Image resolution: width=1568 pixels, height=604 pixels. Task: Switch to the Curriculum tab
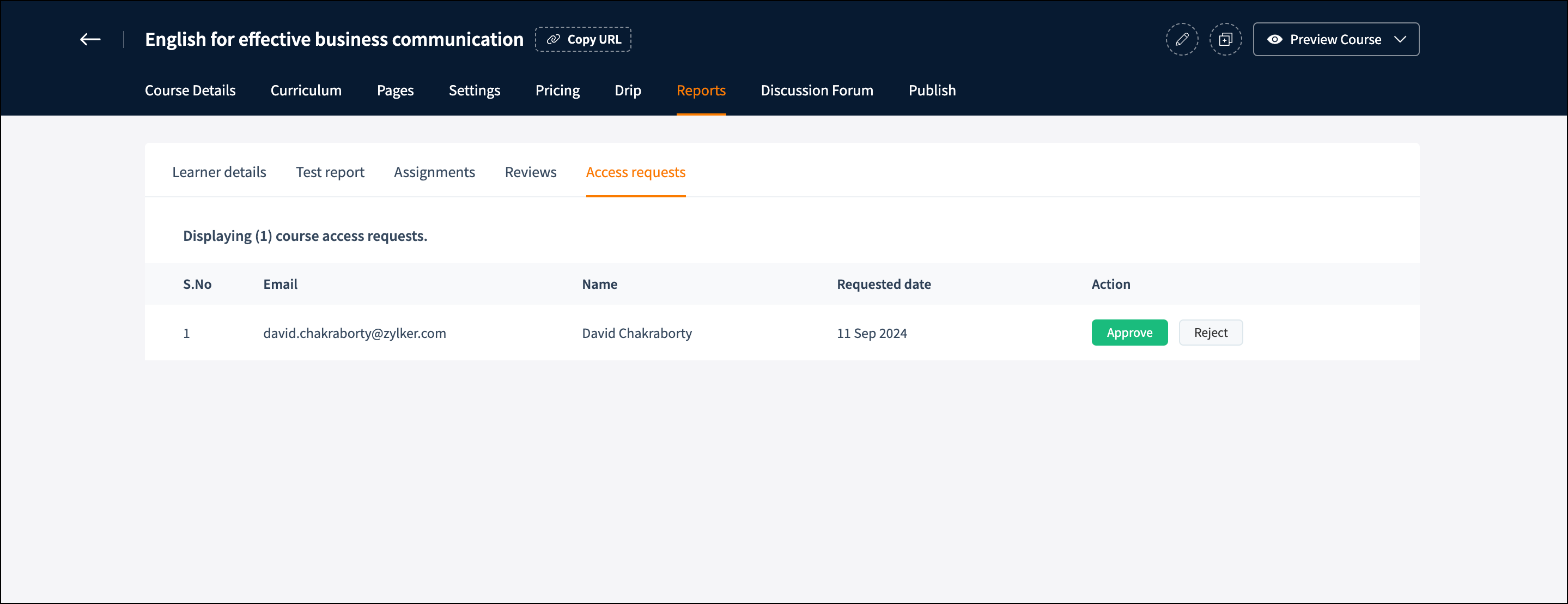(306, 90)
